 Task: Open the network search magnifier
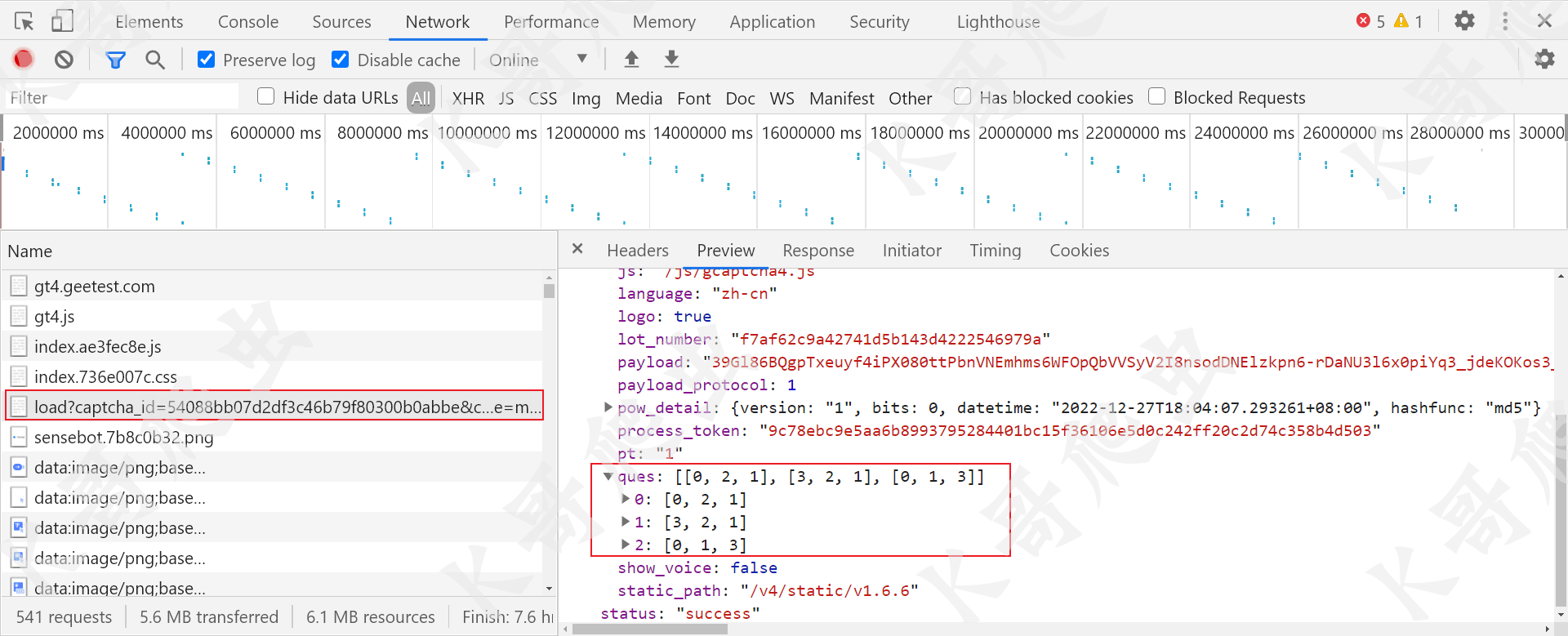coord(154,60)
